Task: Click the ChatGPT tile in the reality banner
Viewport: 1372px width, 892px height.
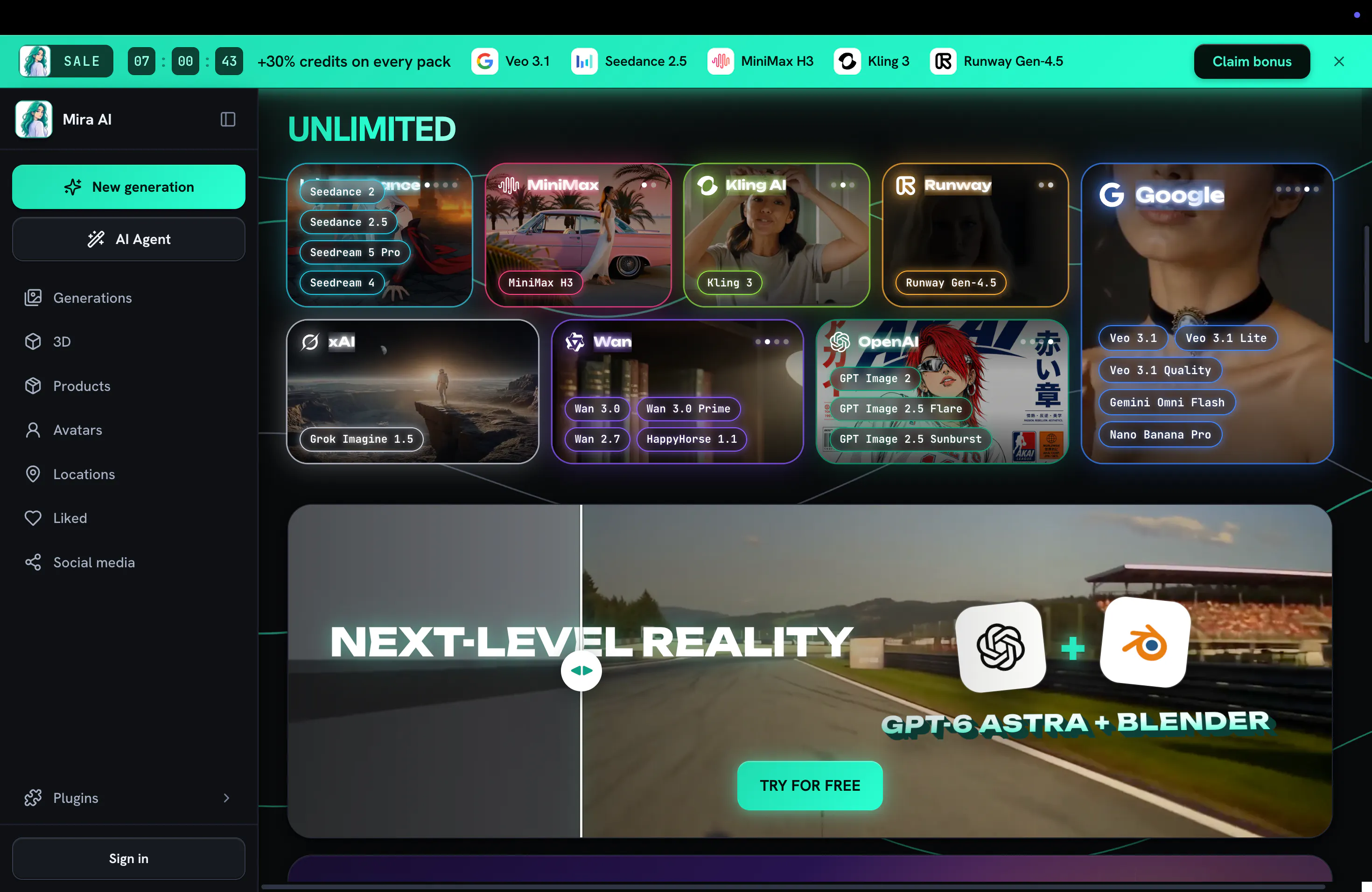Action: (x=1001, y=647)
